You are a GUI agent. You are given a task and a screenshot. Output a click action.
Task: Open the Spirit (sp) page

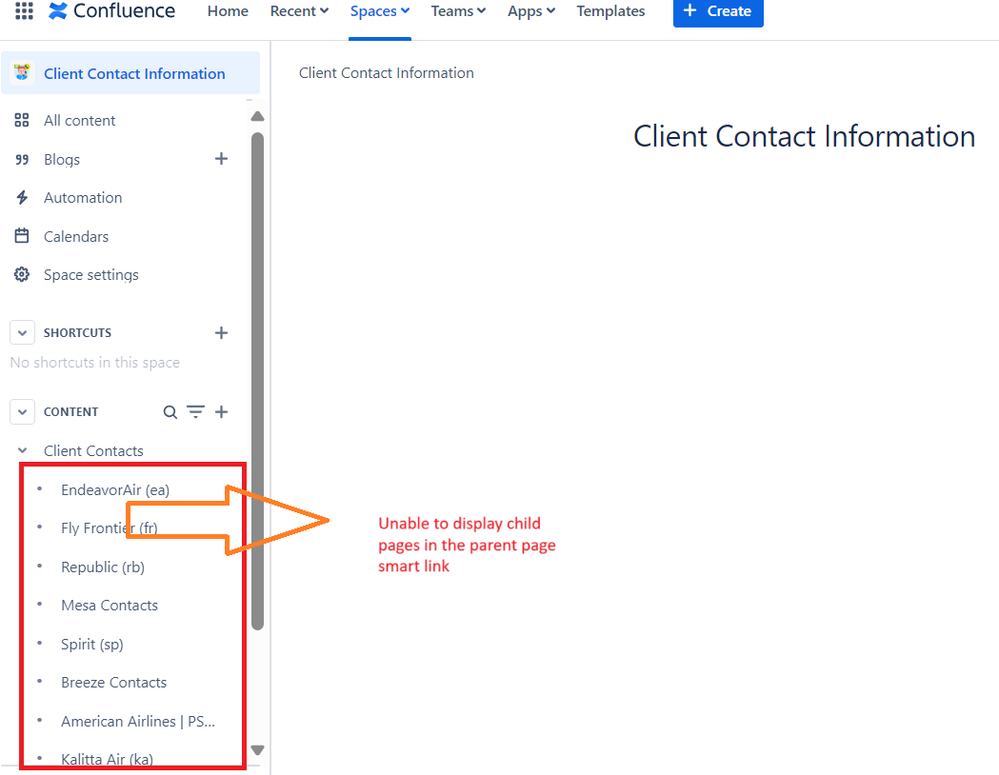point(92,644)
